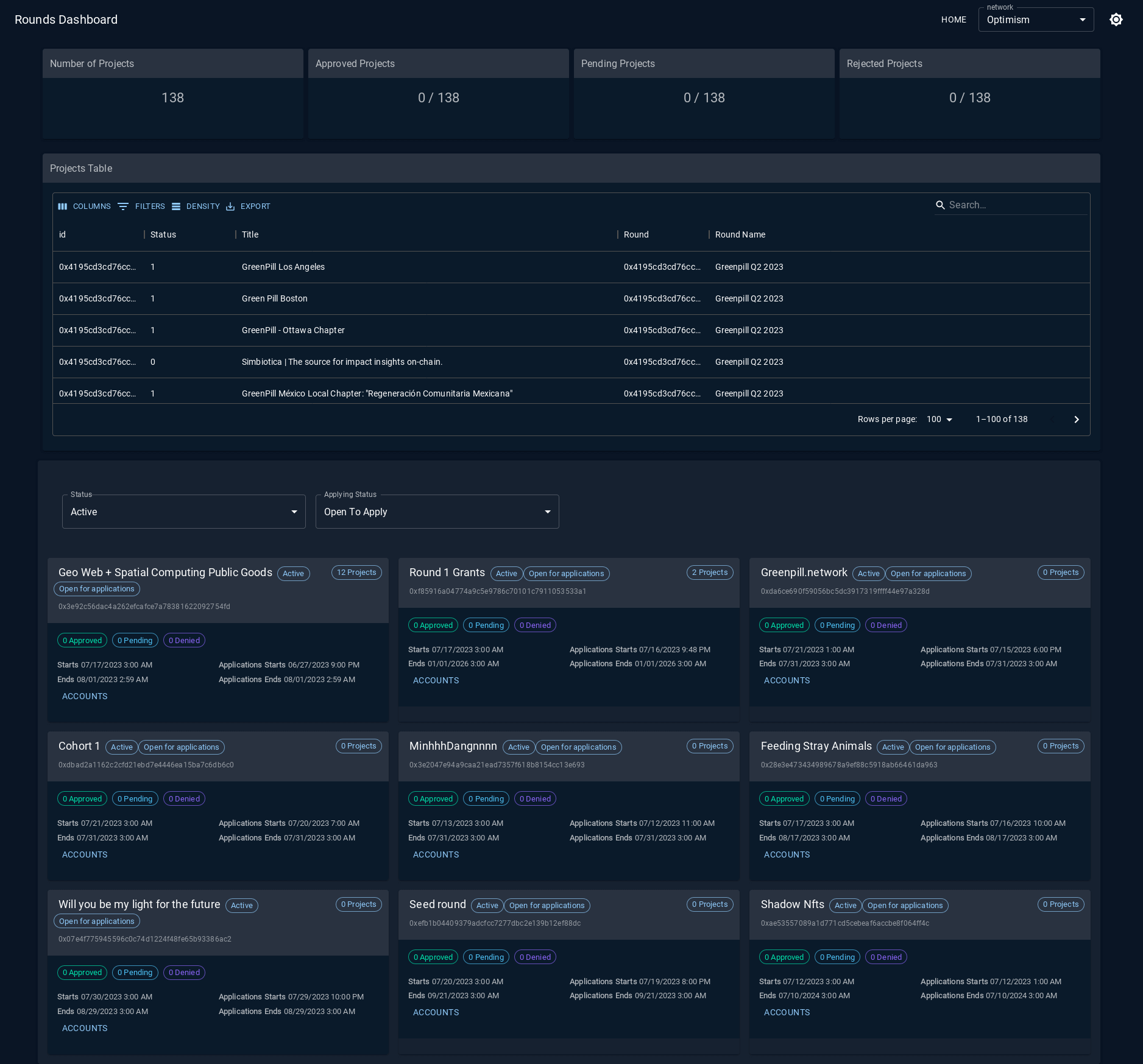Screen dimensions: 1143x1064
Task: Click 0 Pending chip on Seed round card
Action: (x=486, y=957)
